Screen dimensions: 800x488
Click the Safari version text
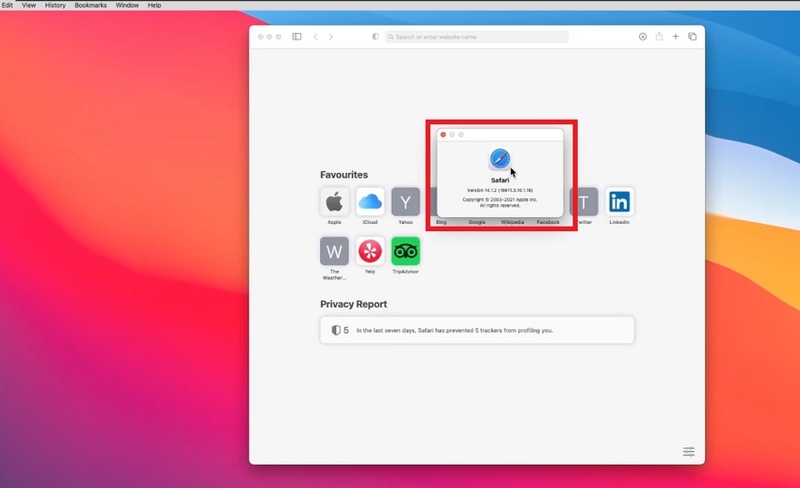tap(500, 190)
